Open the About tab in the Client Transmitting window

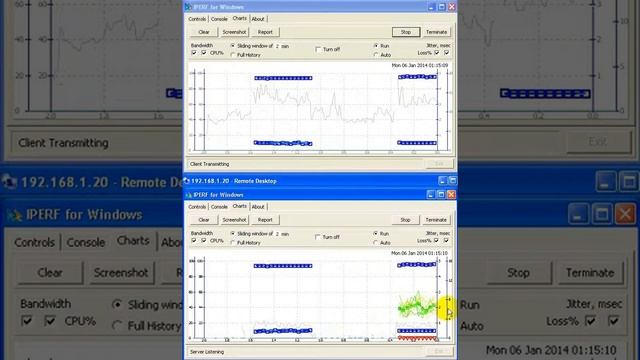tap(258, 19)
